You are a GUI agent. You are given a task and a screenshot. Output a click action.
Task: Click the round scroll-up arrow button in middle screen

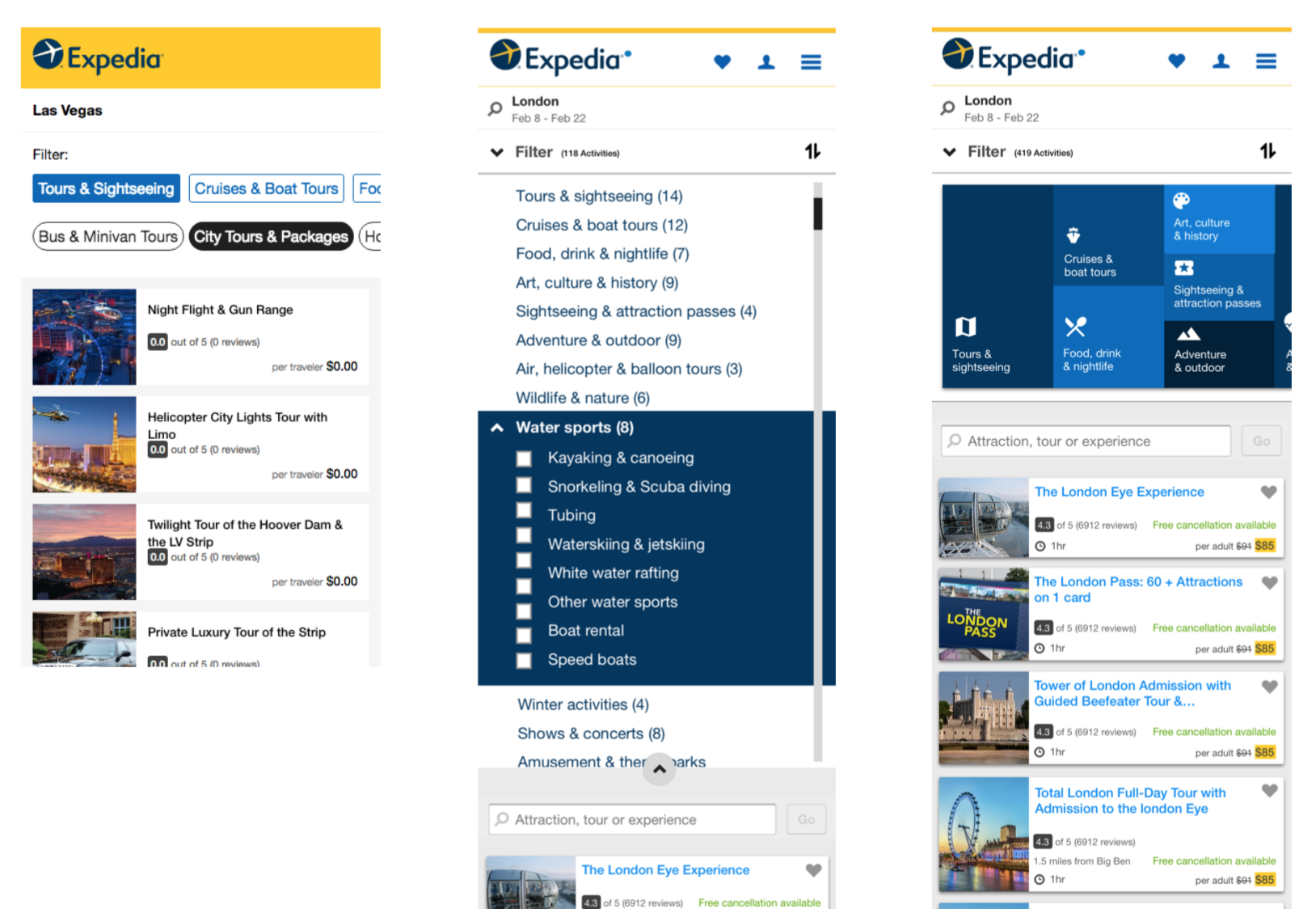click(660, 769)
